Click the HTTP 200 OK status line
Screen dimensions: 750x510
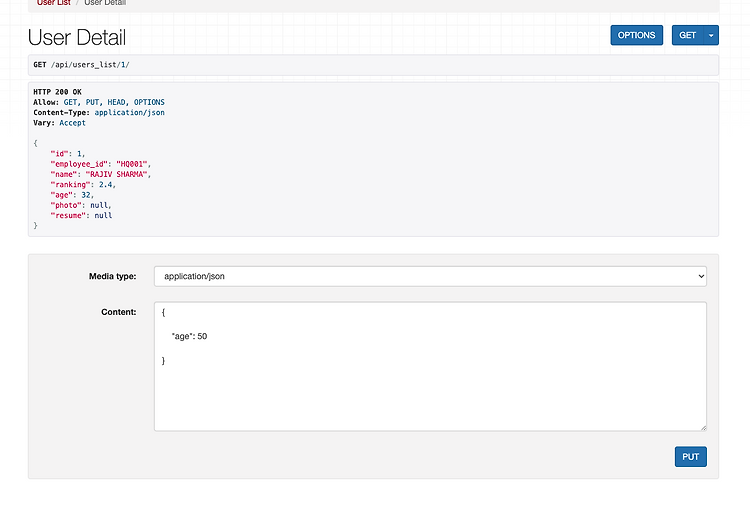(57, 91)
